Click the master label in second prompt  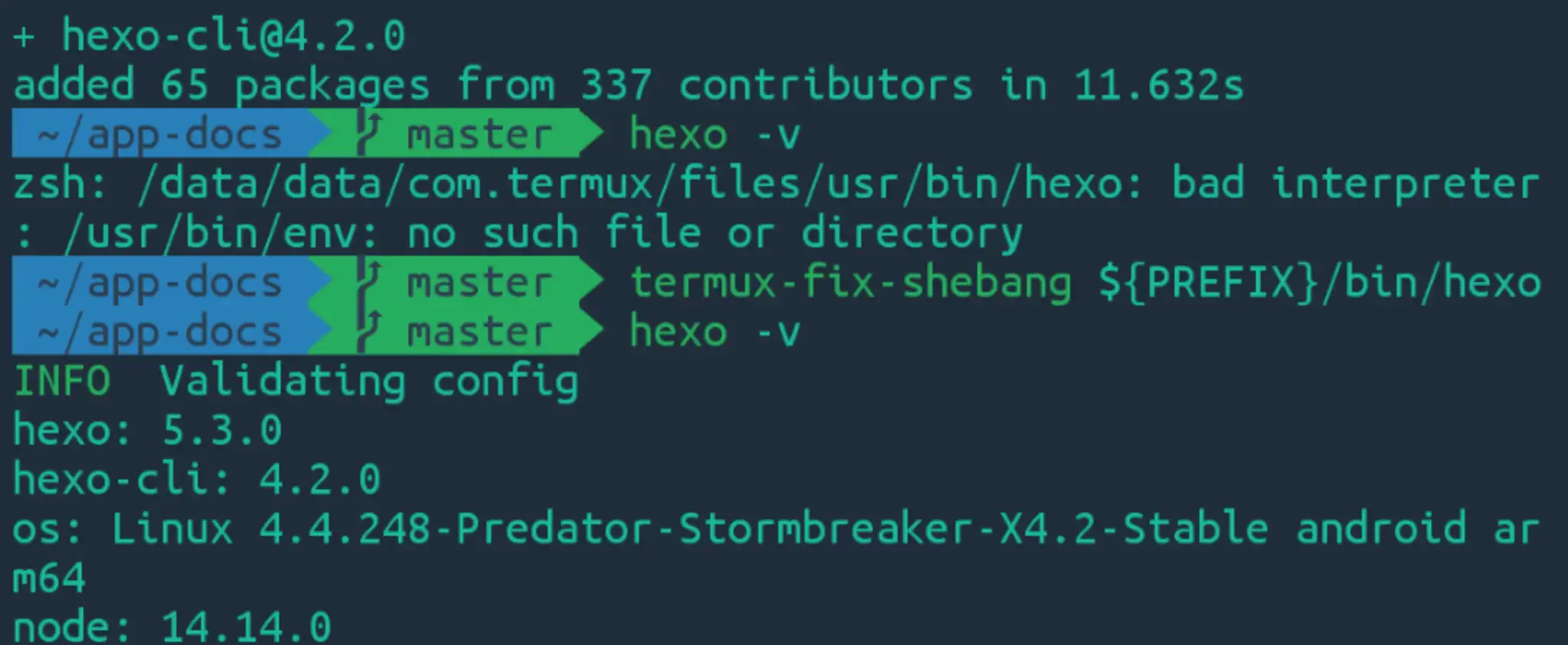[479, 284]
